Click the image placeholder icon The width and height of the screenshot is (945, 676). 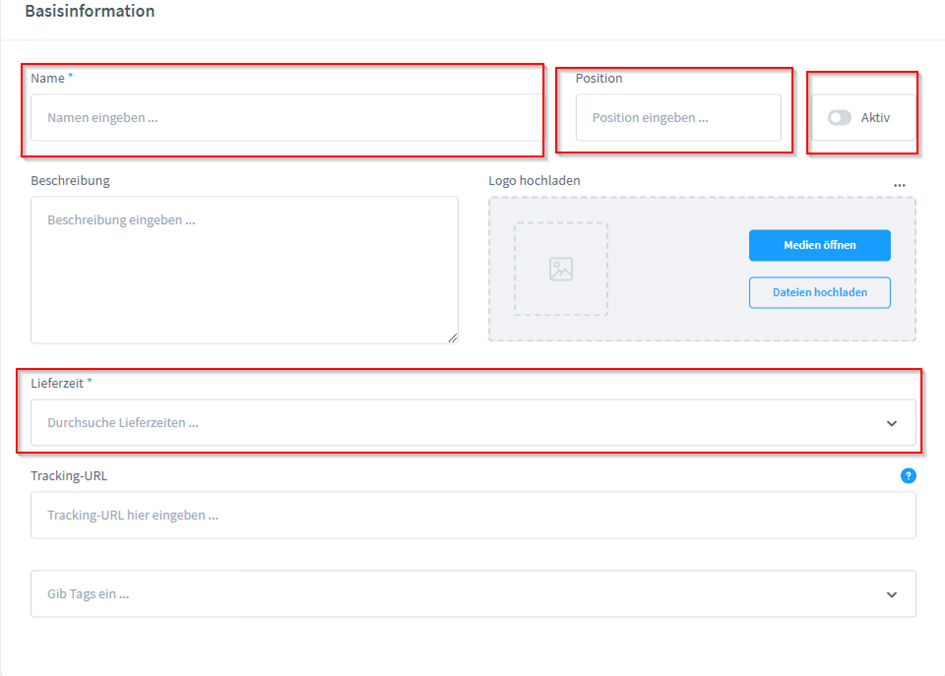tap(561, 269)
